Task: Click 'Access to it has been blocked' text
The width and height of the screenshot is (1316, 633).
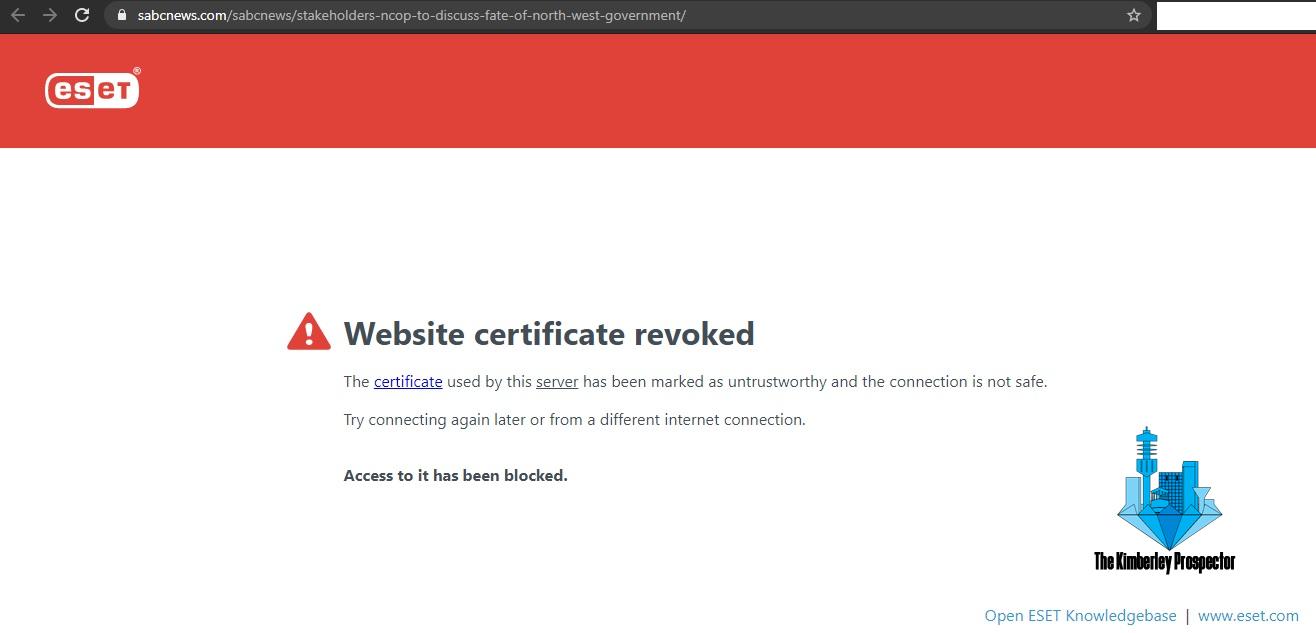Action: pyautogui.click(x=455, y=476)
